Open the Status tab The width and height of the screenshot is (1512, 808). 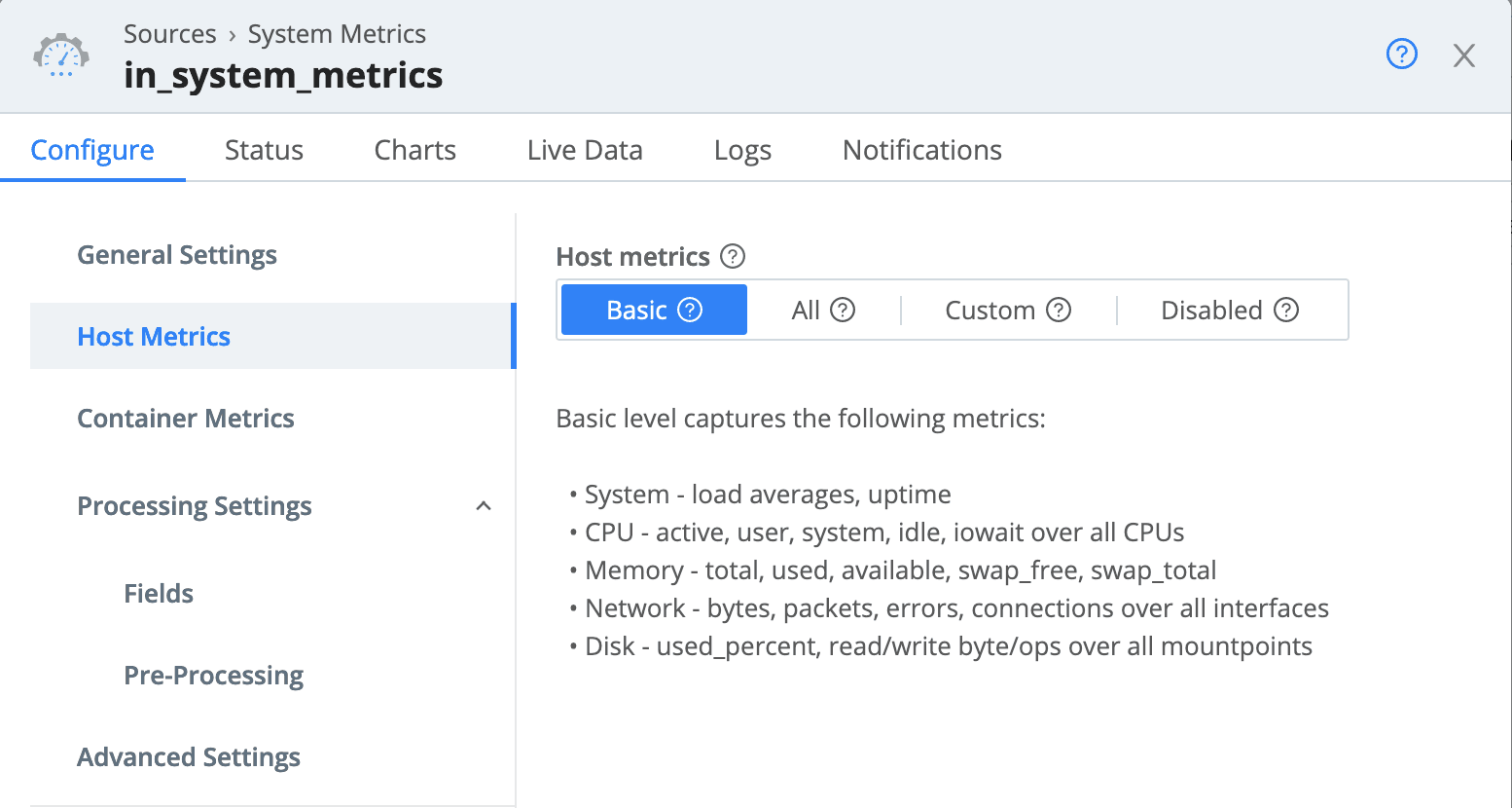pos(264,150)
